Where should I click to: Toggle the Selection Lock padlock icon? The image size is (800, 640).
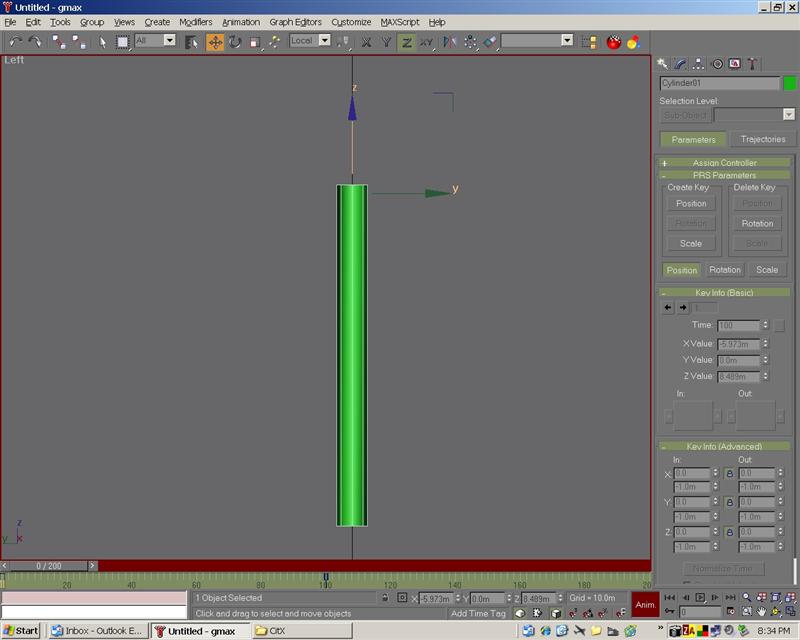click(385, 598)
